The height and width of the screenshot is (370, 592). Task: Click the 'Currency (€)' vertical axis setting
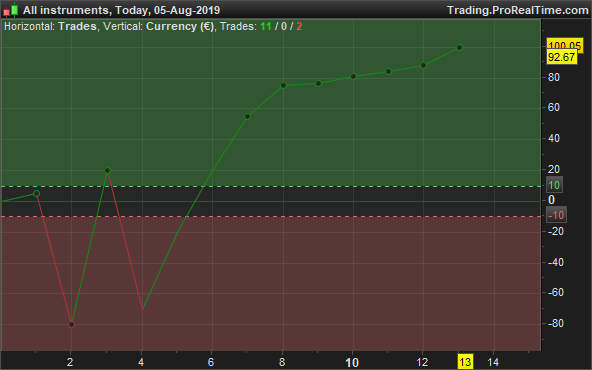click(180, 26)
